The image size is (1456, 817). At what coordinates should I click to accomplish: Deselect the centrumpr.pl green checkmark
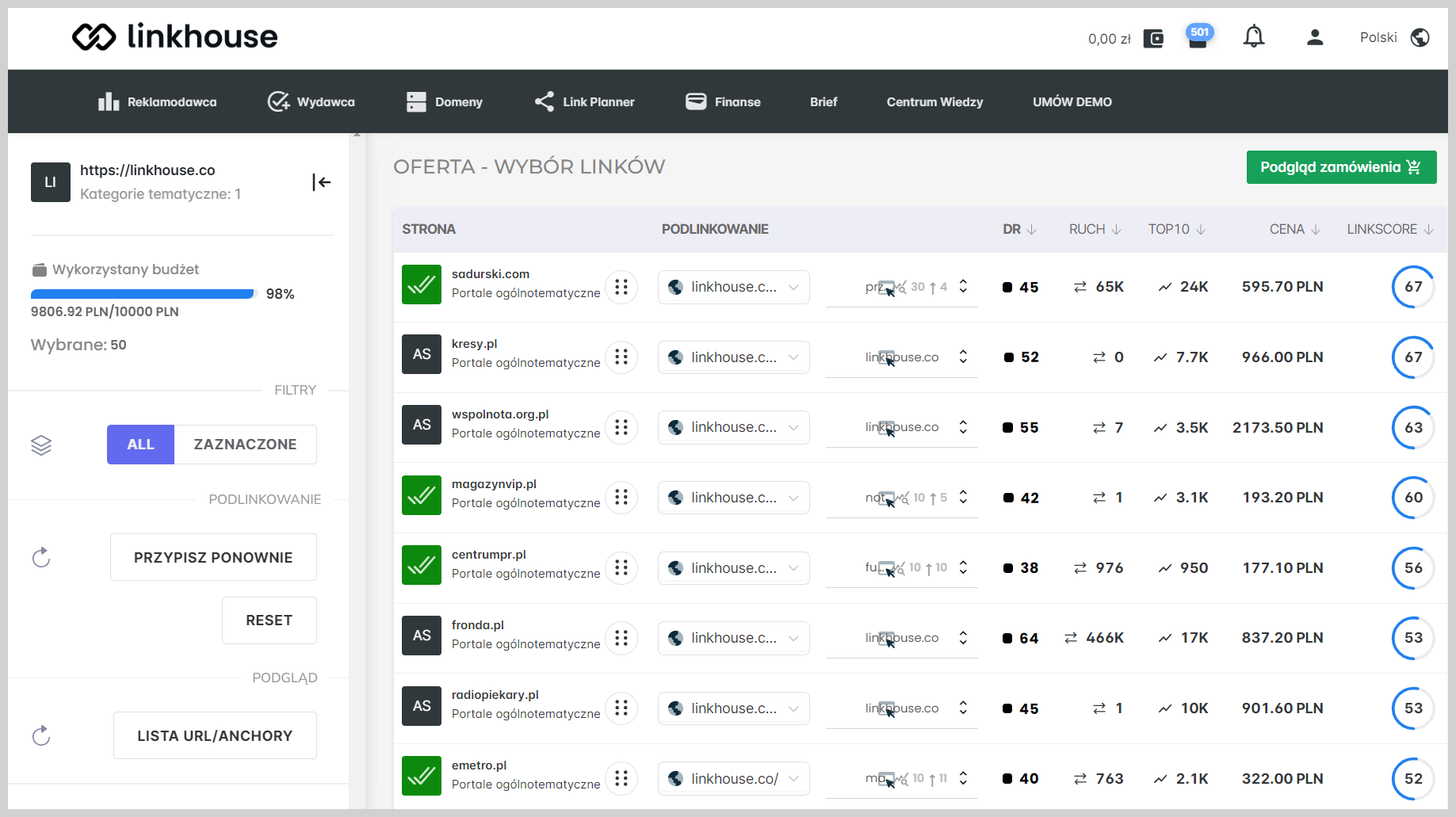coord(422,565)
